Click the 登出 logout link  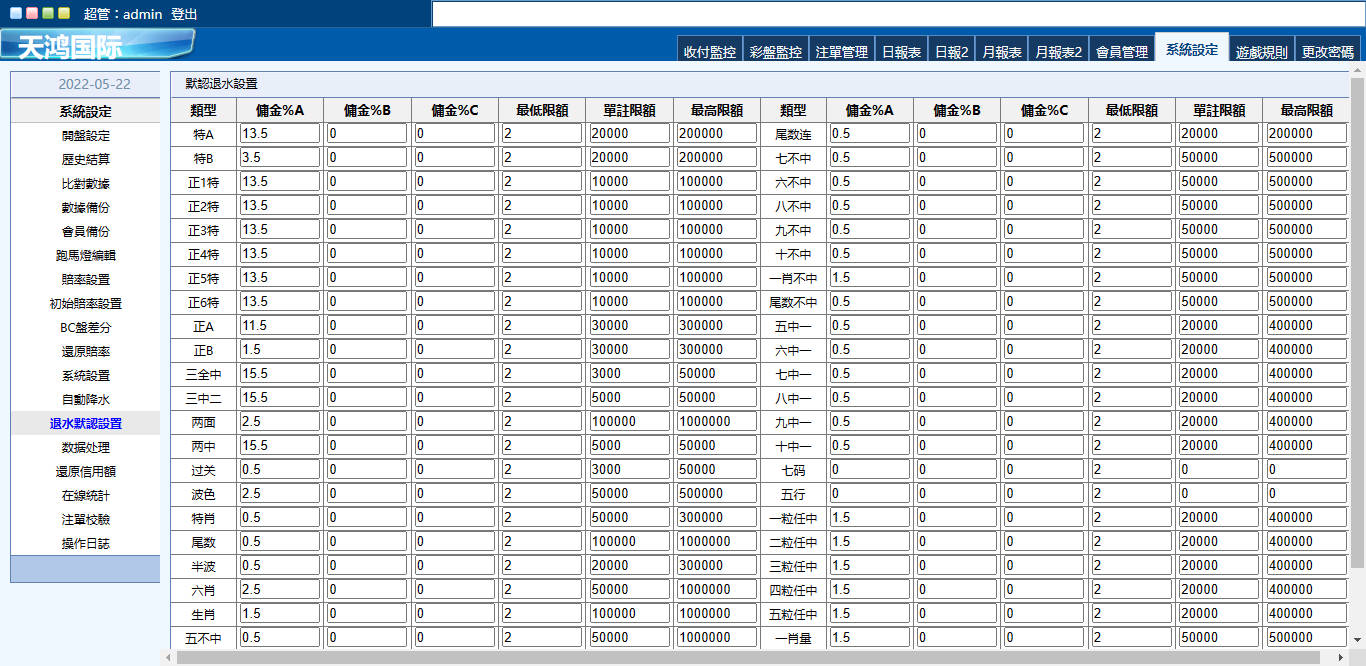click(x=184, y=15)
